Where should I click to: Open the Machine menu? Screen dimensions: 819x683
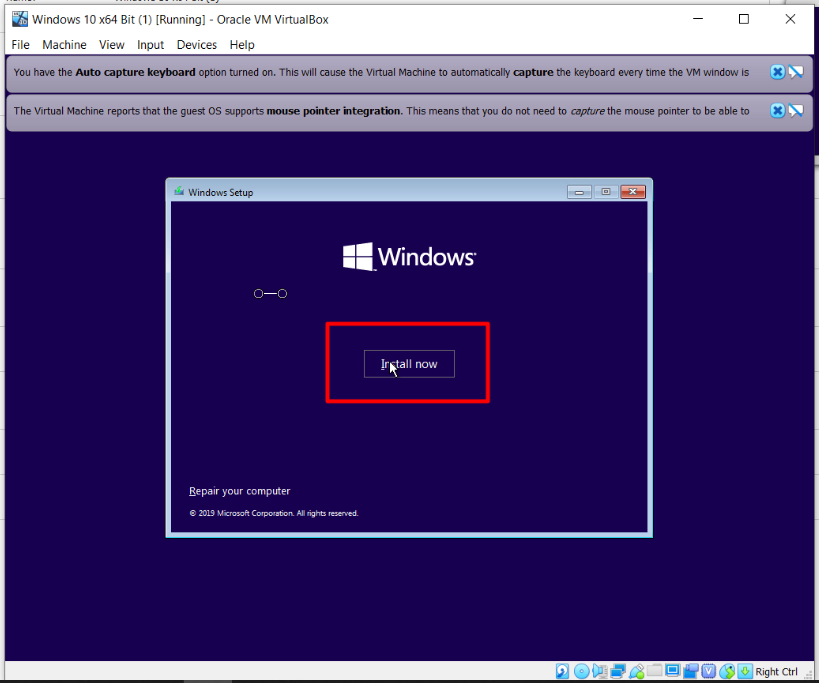point(64,45)
